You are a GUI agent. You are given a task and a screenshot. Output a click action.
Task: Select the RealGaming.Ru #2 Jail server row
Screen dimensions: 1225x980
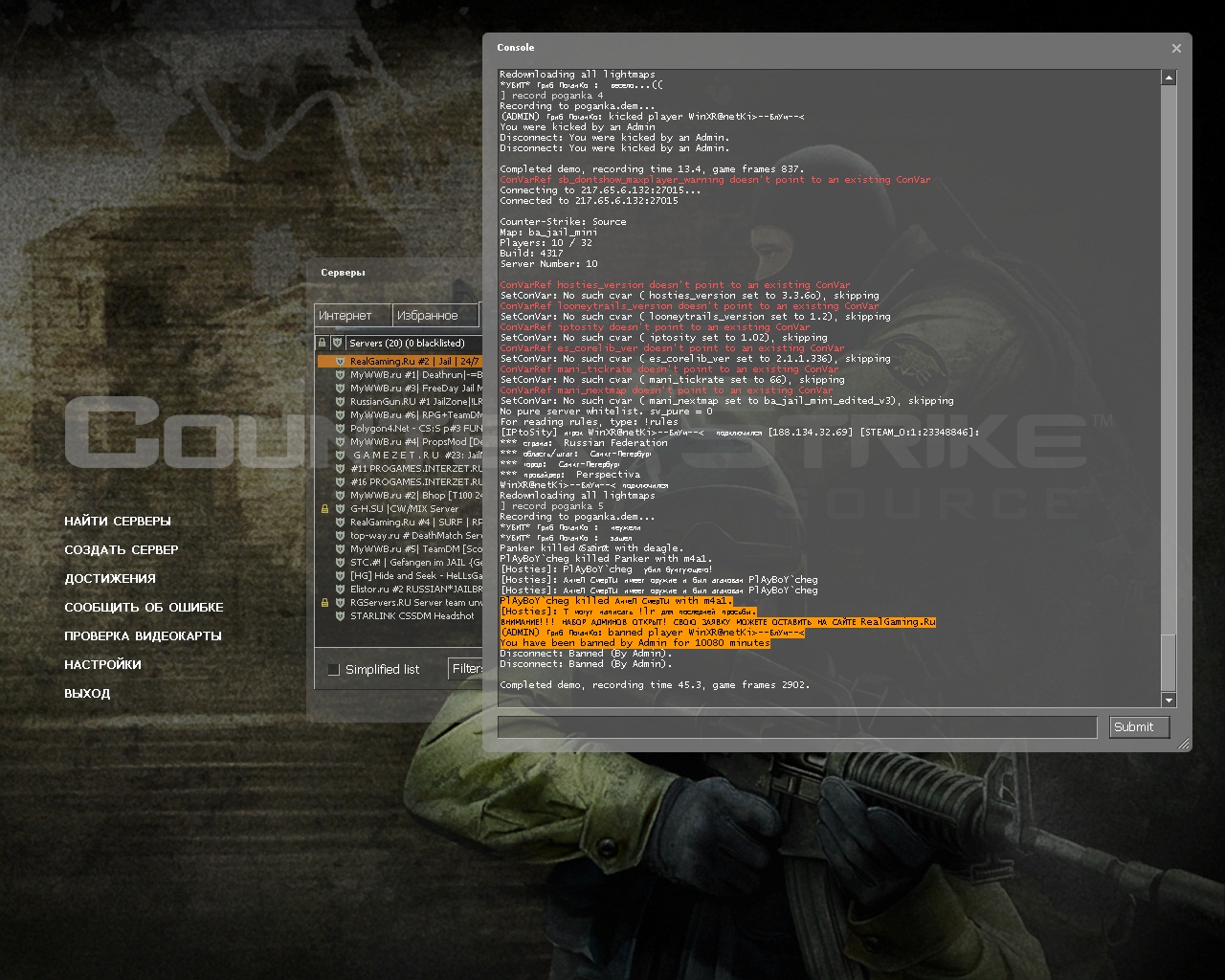400,362
